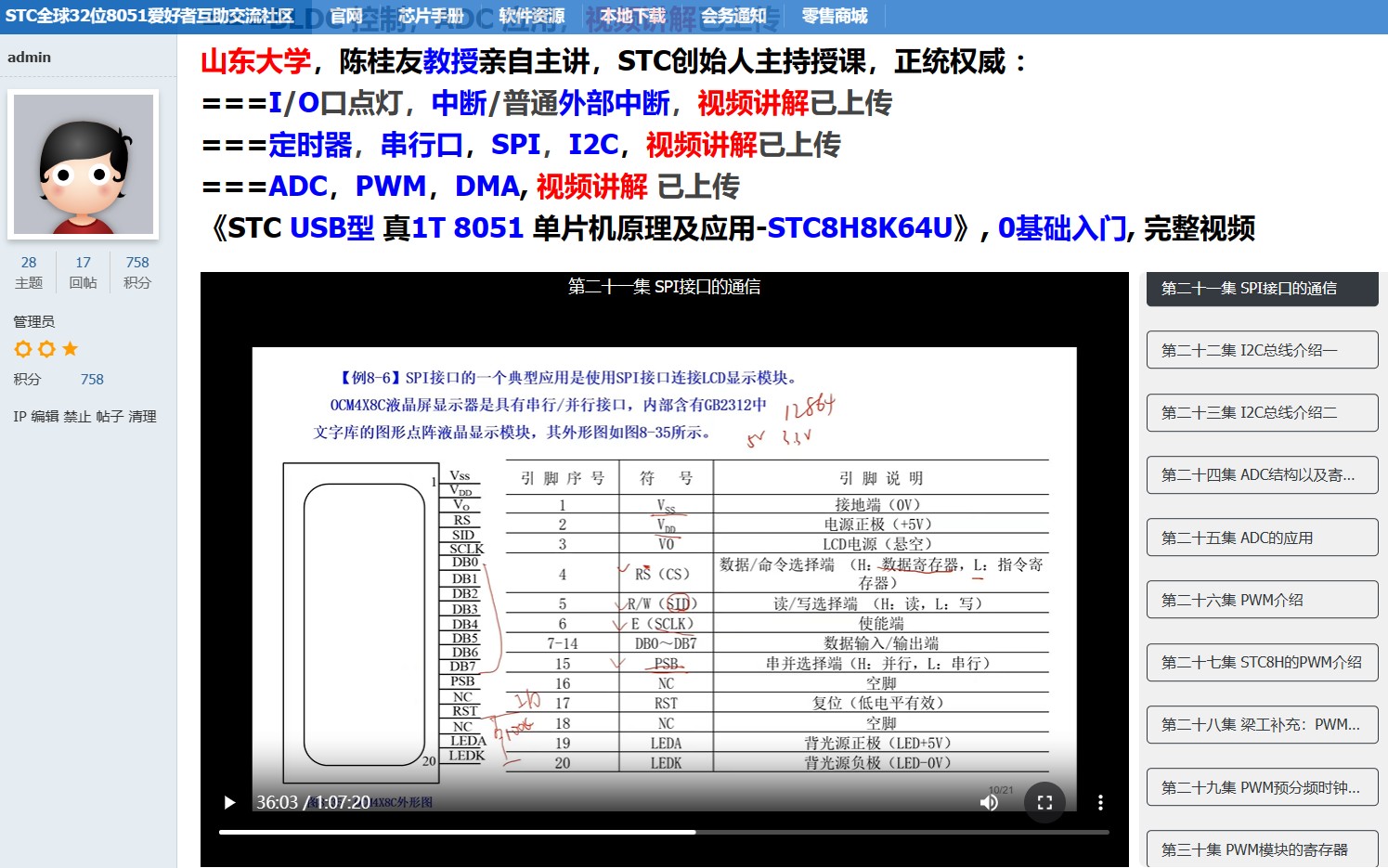Click the 管理员 group label
1388x868 pixels.
point(34,321)
